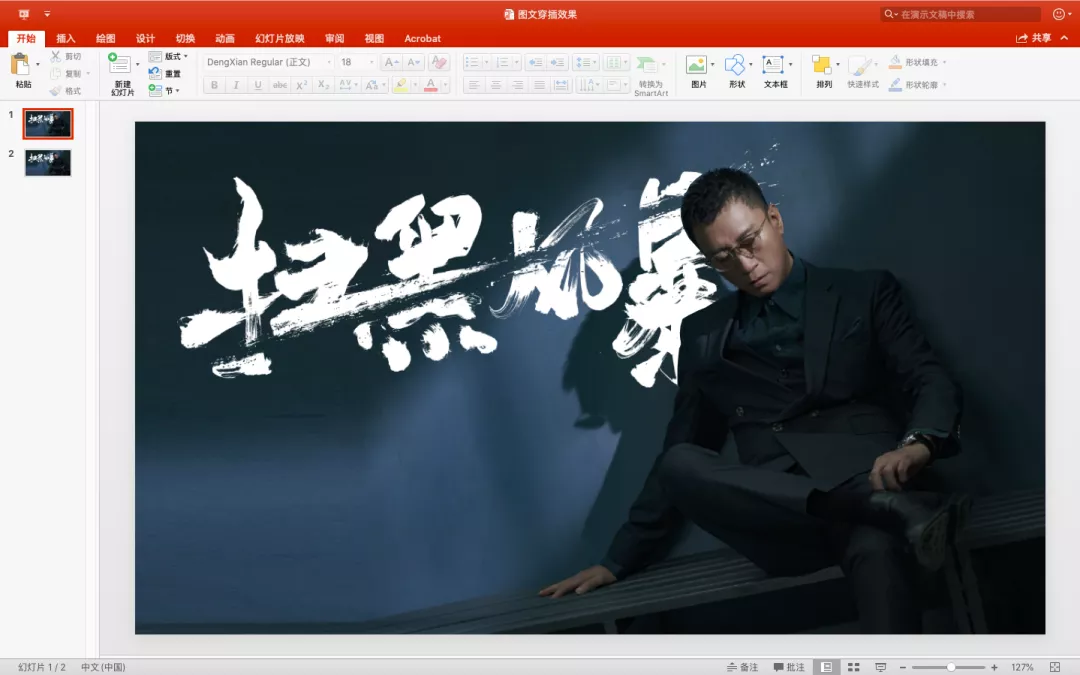Viewport: 1080px width, 675px height.
Task: Increase font size with the A-up icon
Action: [391, 62]
